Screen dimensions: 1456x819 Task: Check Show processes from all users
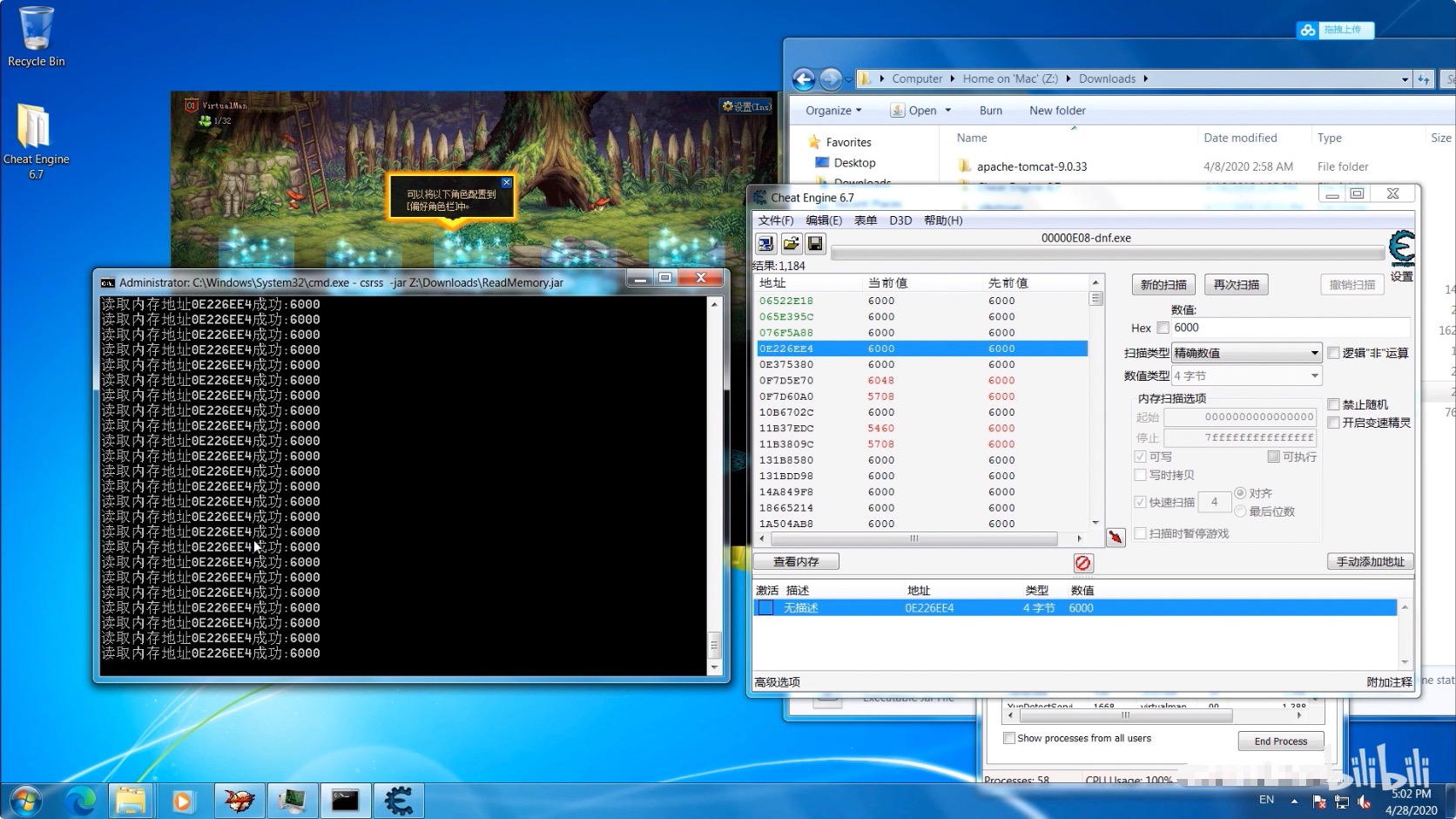pyautogui.click(x=1009, y=738)
